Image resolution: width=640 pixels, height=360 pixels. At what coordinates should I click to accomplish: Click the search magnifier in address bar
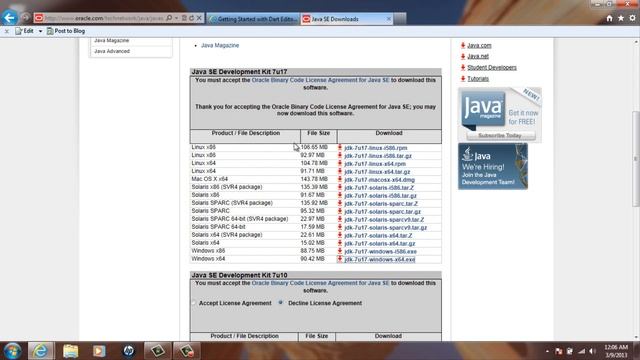169,18
